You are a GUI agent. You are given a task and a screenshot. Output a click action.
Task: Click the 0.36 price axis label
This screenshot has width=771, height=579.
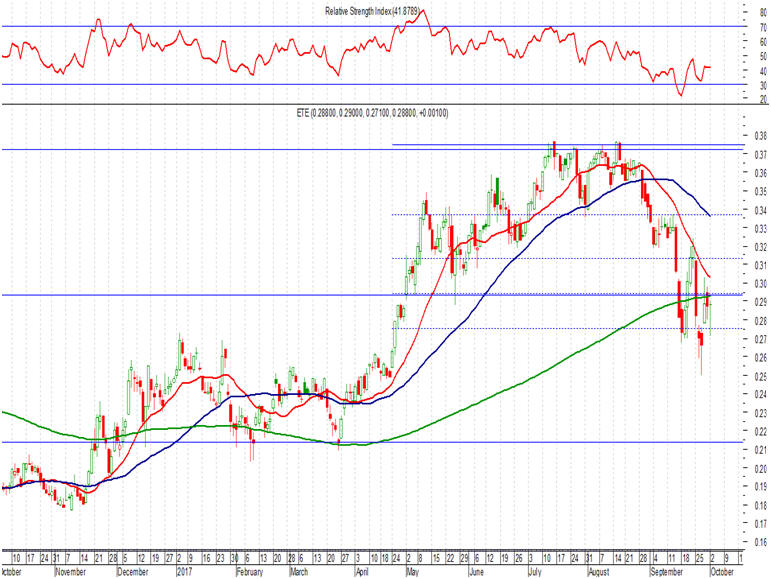click(760, 173)
